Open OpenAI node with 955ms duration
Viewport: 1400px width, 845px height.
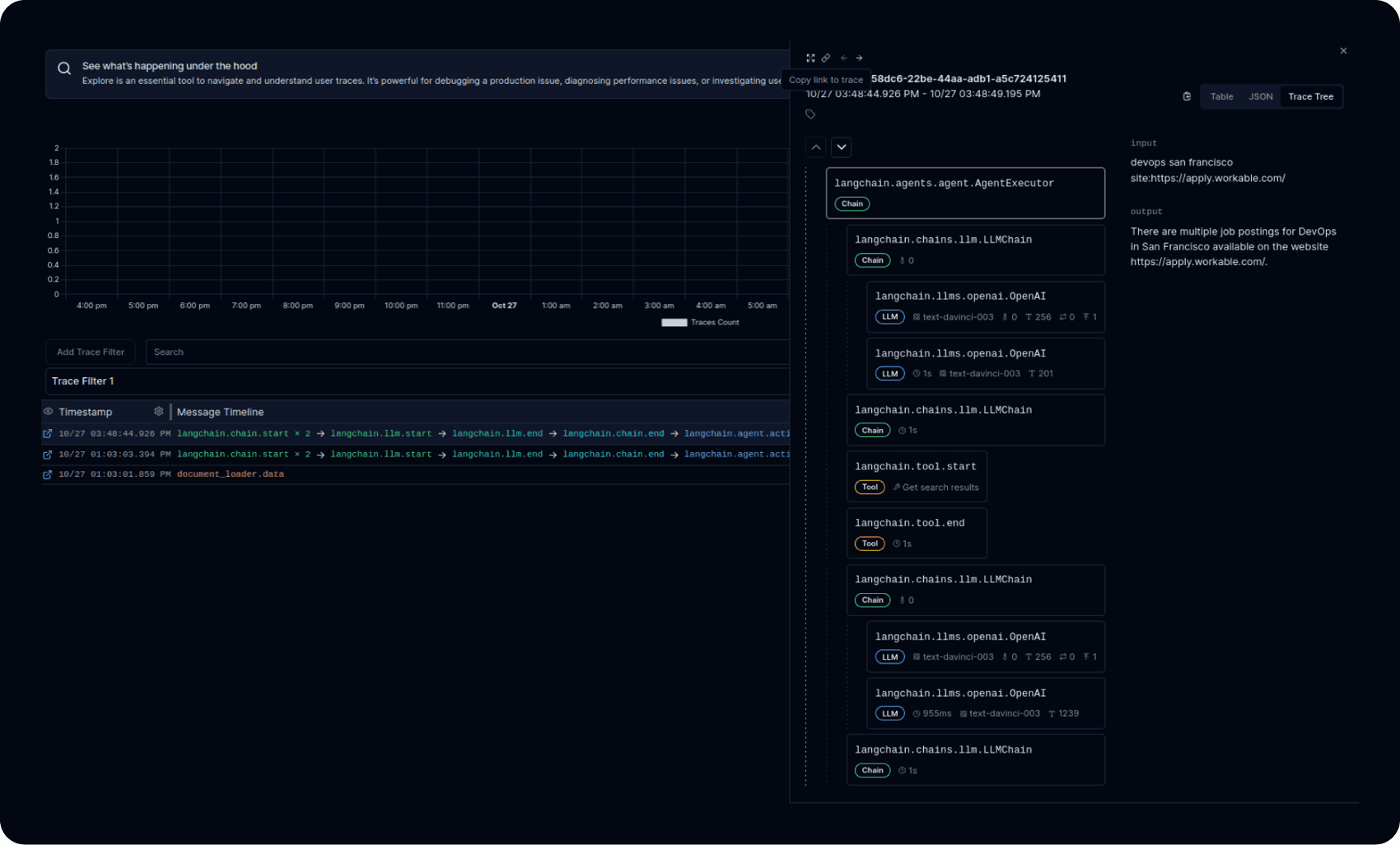[x=986, y=703]
